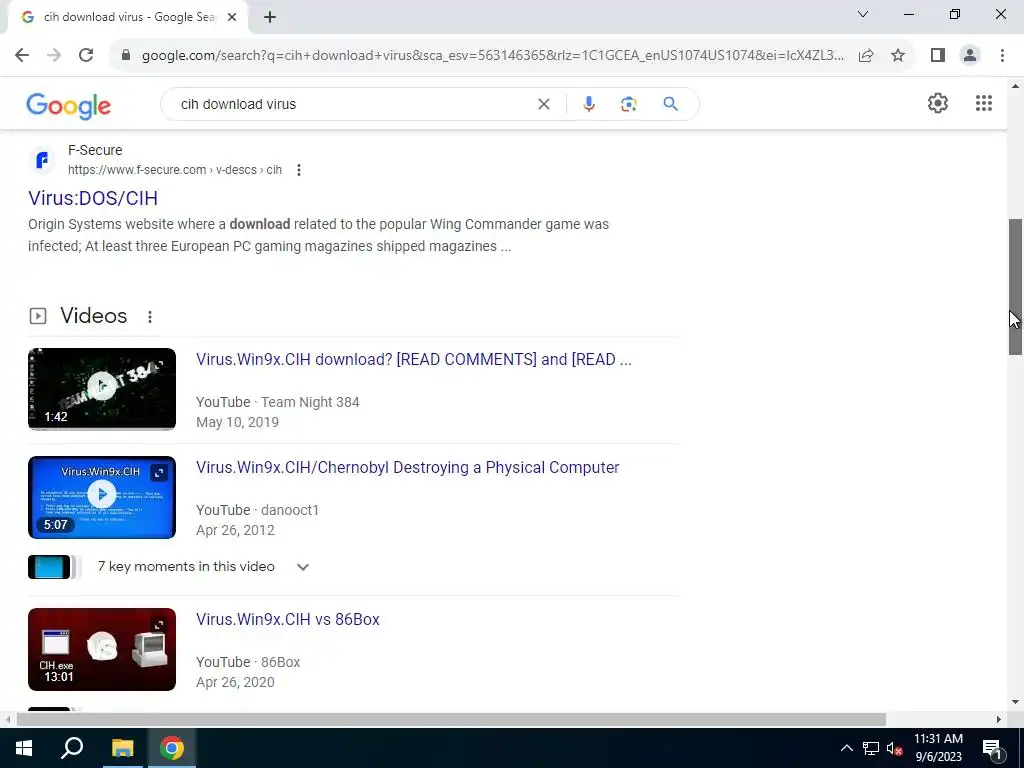Click the 'YouTube · danooct1' source text

pos(257,510)
